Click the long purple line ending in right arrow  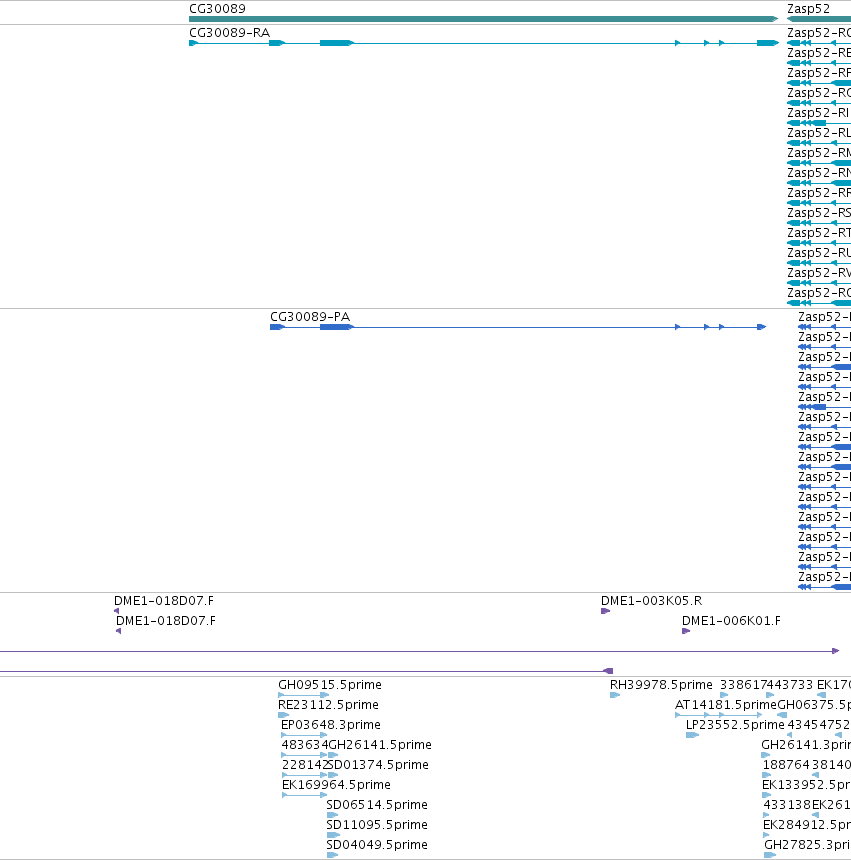419,651
